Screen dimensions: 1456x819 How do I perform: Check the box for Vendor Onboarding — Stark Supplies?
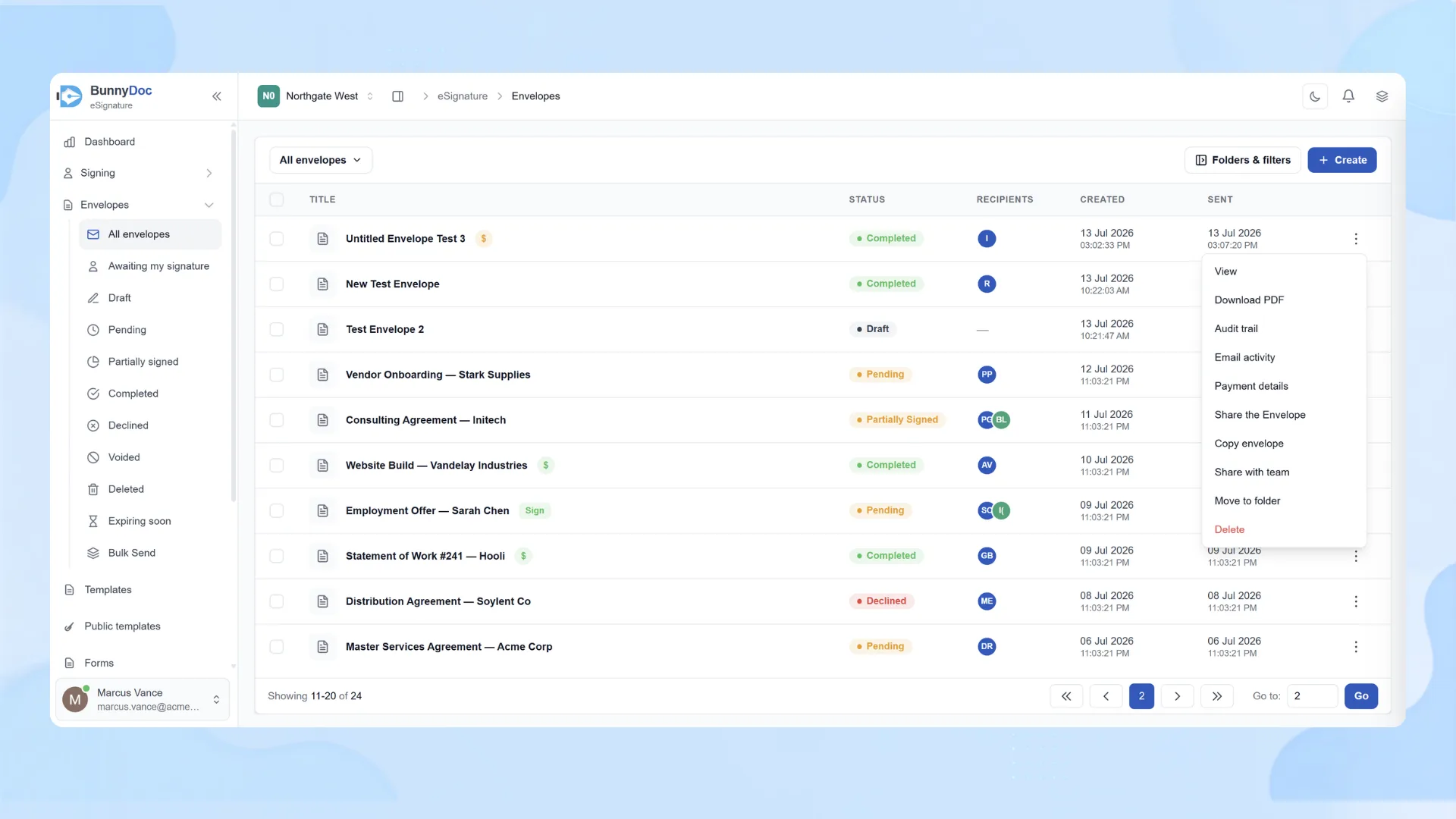[x=277, y=375]
